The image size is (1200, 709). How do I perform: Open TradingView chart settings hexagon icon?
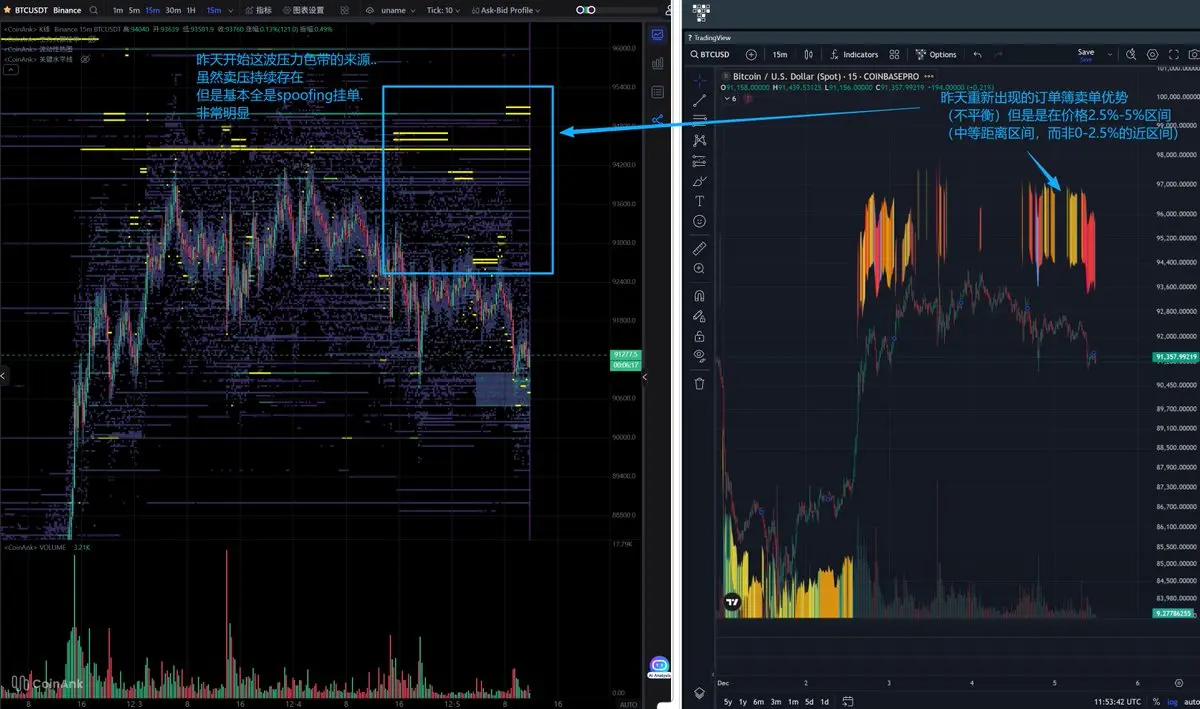coord(1152,55)
